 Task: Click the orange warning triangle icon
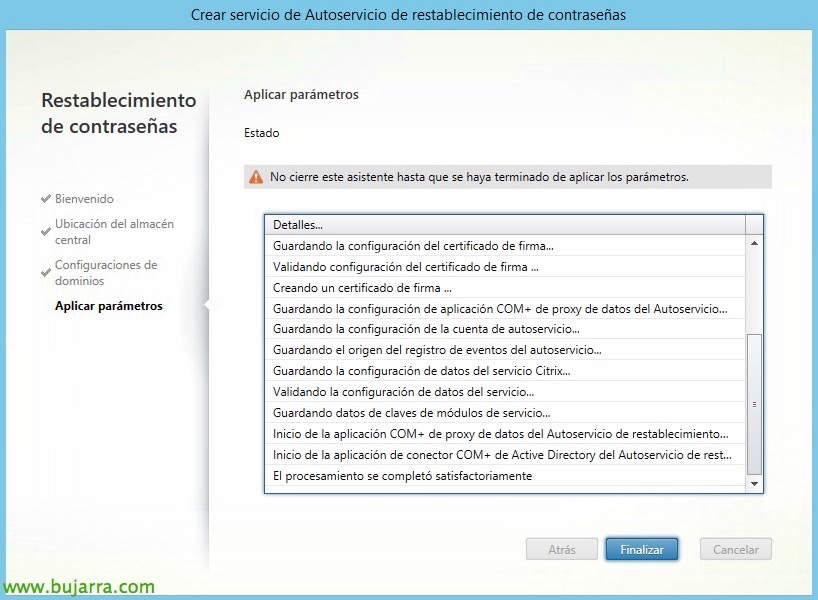256,177
